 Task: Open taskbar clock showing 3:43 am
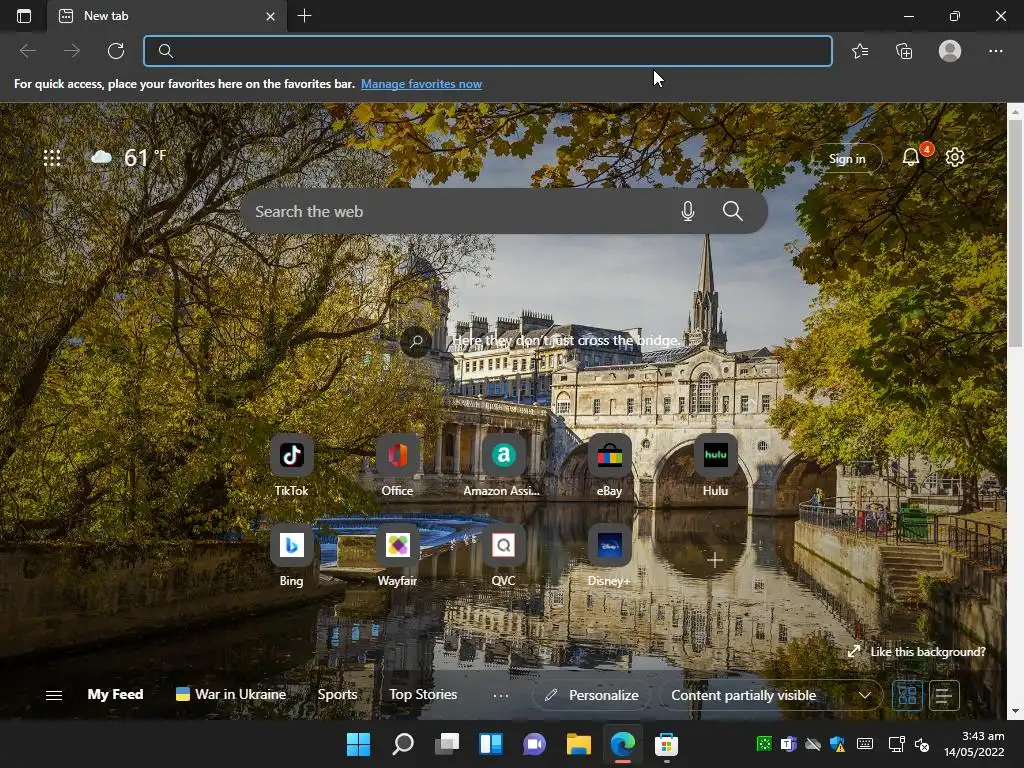tap(974, 744)
